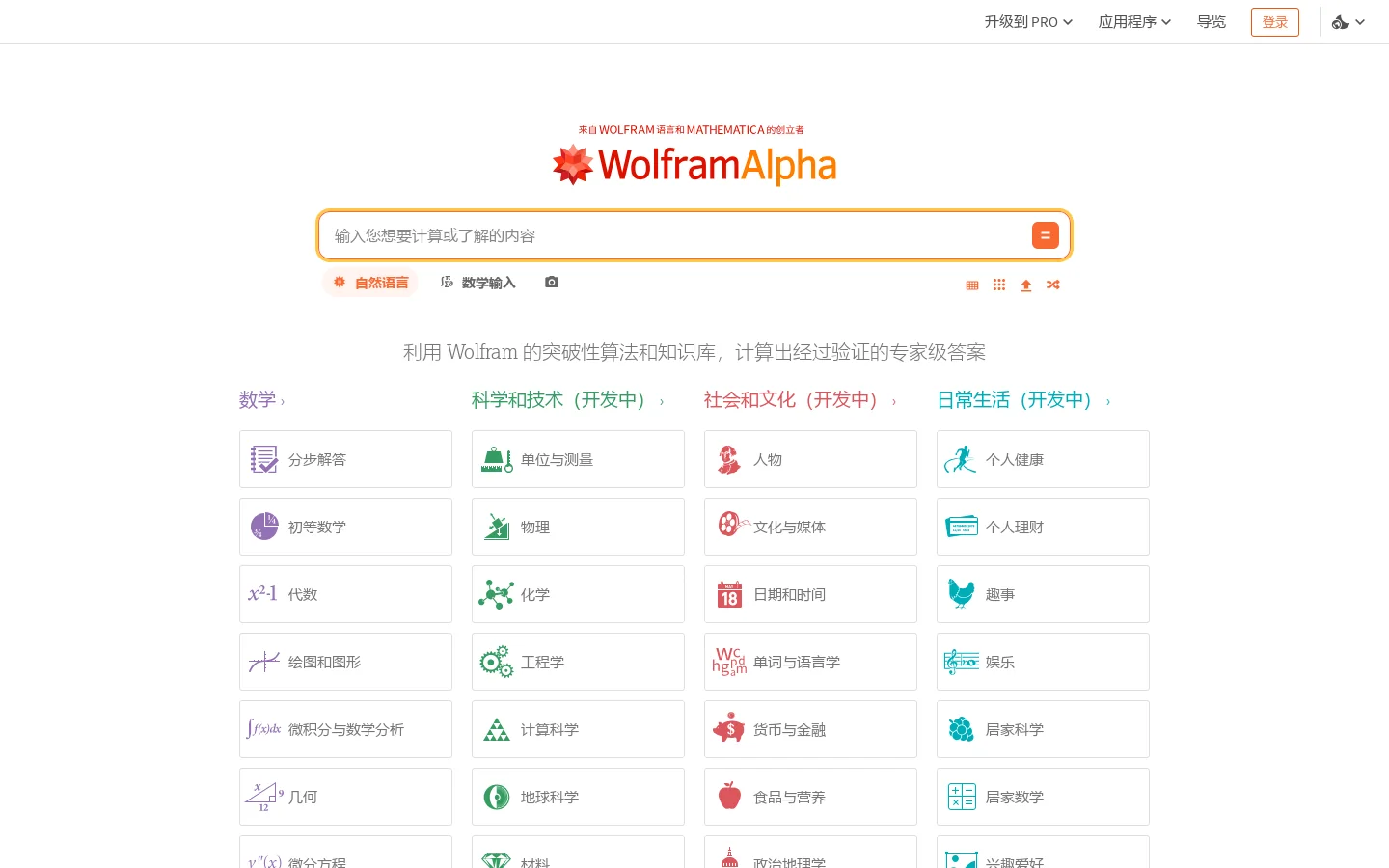Open the 个人理财 label

(x=1015, y=528)
